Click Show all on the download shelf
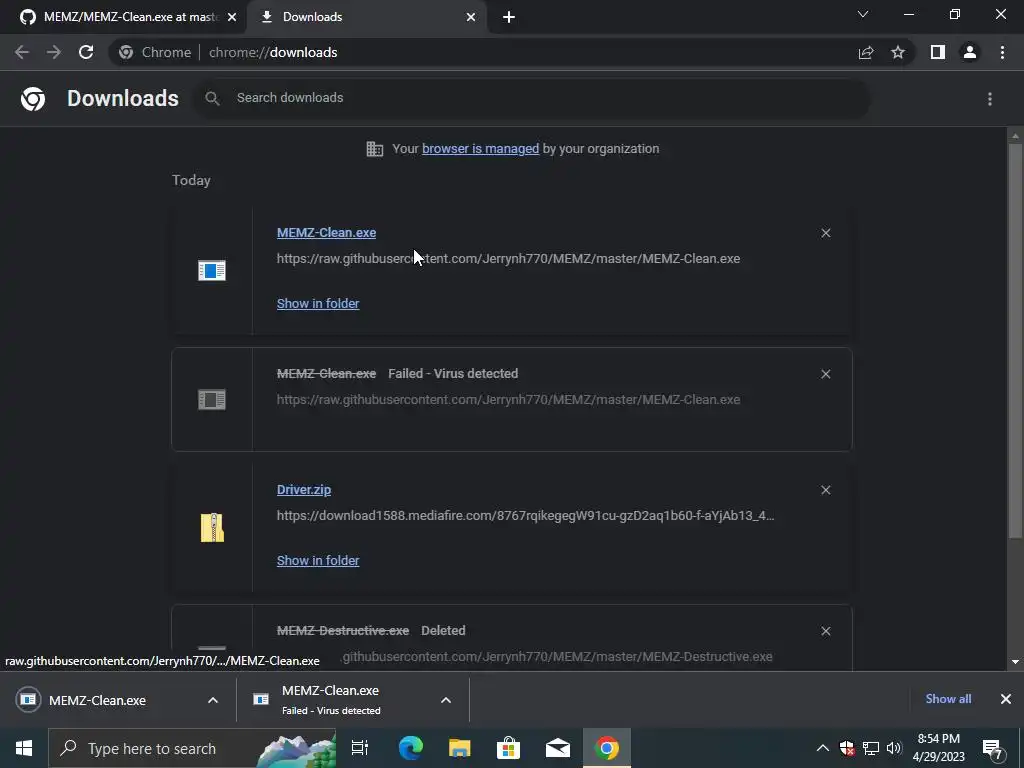The height and width of the screenshot is (768, 1024). point(948,699)
